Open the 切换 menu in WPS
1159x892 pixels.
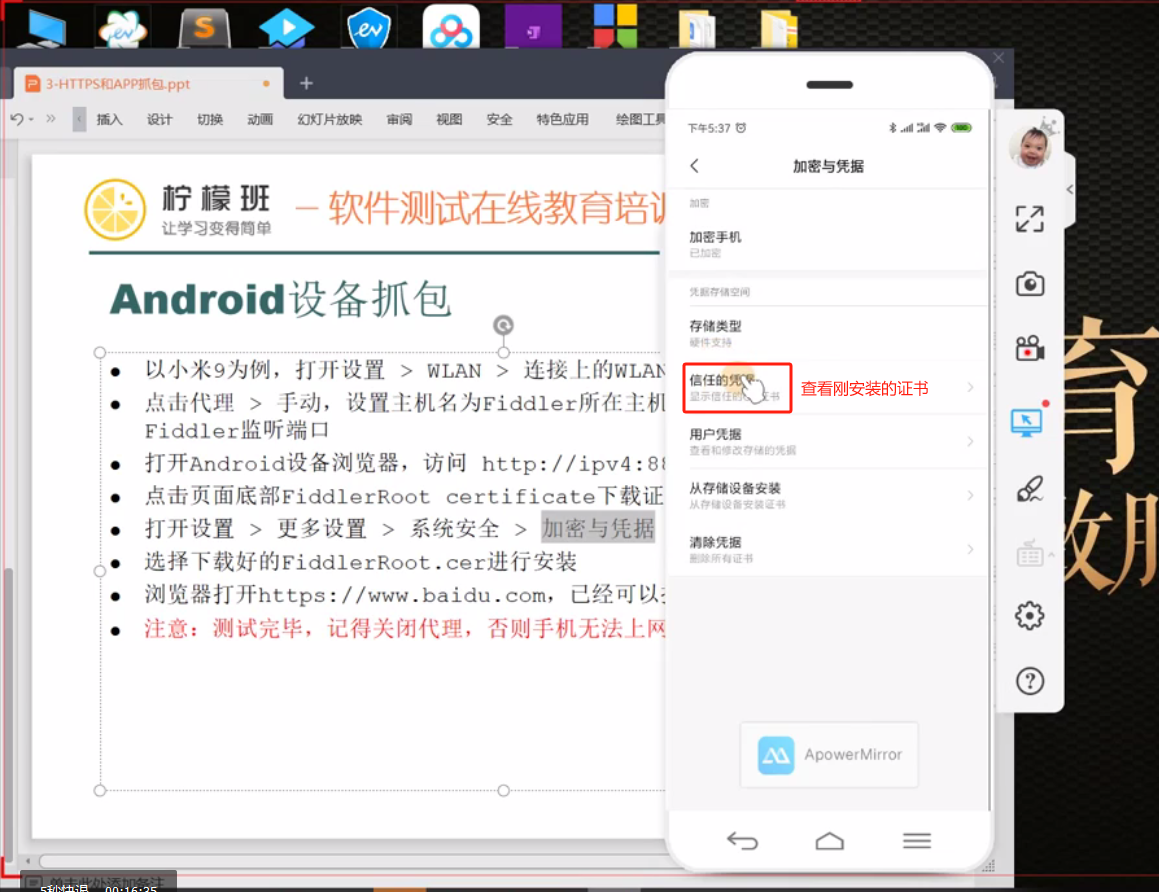(x=210, y=119)
